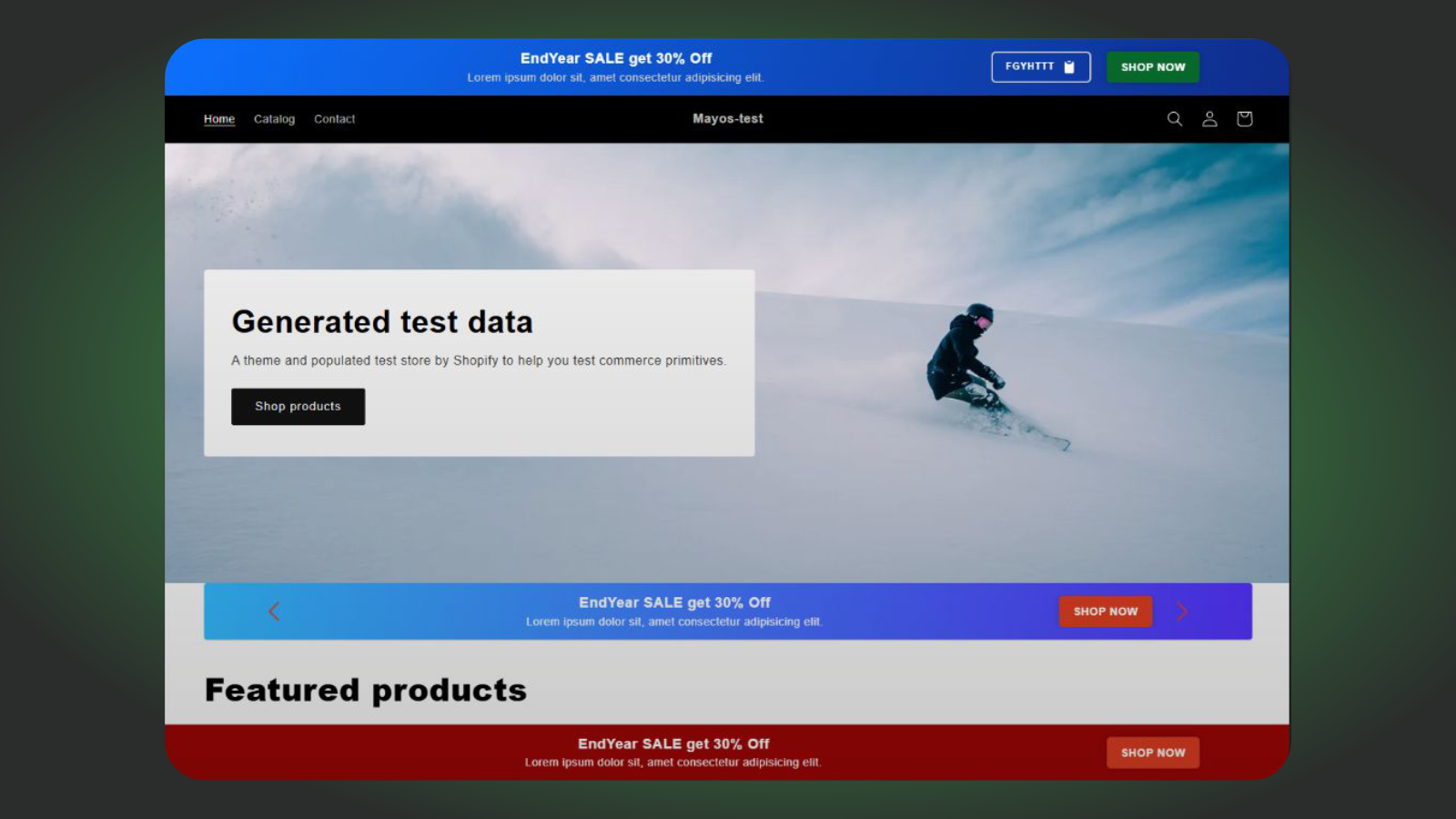Select the Home menu item
Viewport: 1456px width, 819px height.
pyautogui.click(x=219, y=119)
